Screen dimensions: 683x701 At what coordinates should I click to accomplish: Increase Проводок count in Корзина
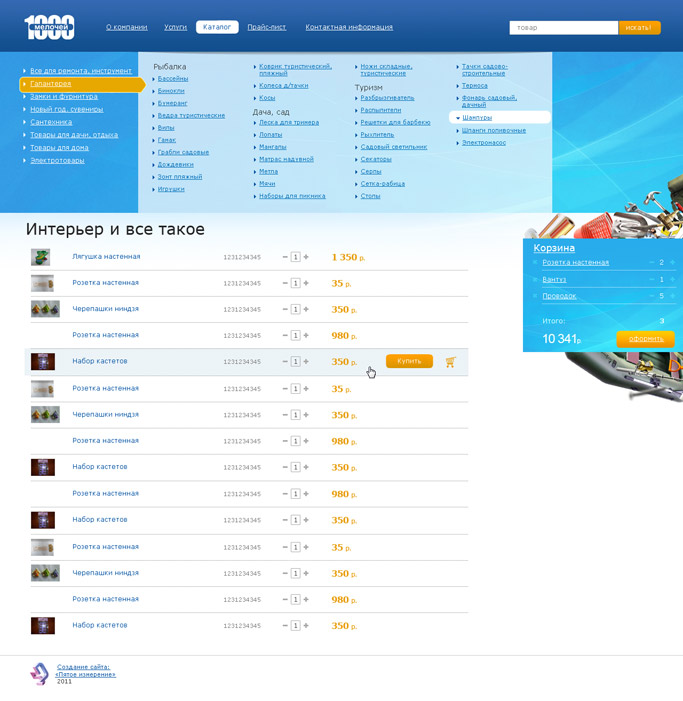pyautogui.click(x=672, y=296)
